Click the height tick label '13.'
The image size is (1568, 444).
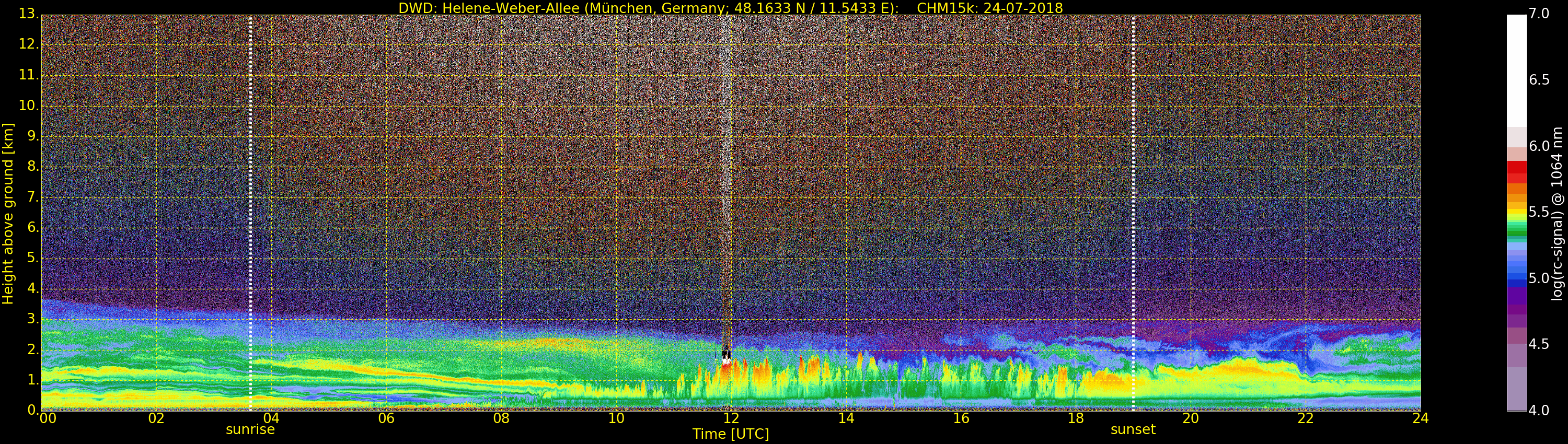coord(29,14)
